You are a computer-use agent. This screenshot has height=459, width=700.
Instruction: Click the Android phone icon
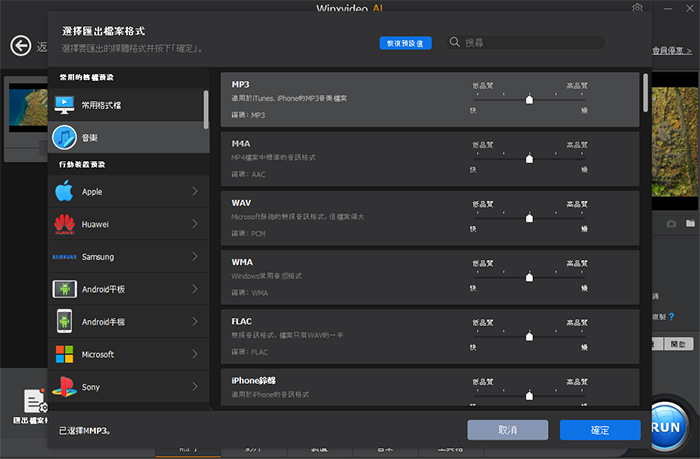tap(64, 321)
